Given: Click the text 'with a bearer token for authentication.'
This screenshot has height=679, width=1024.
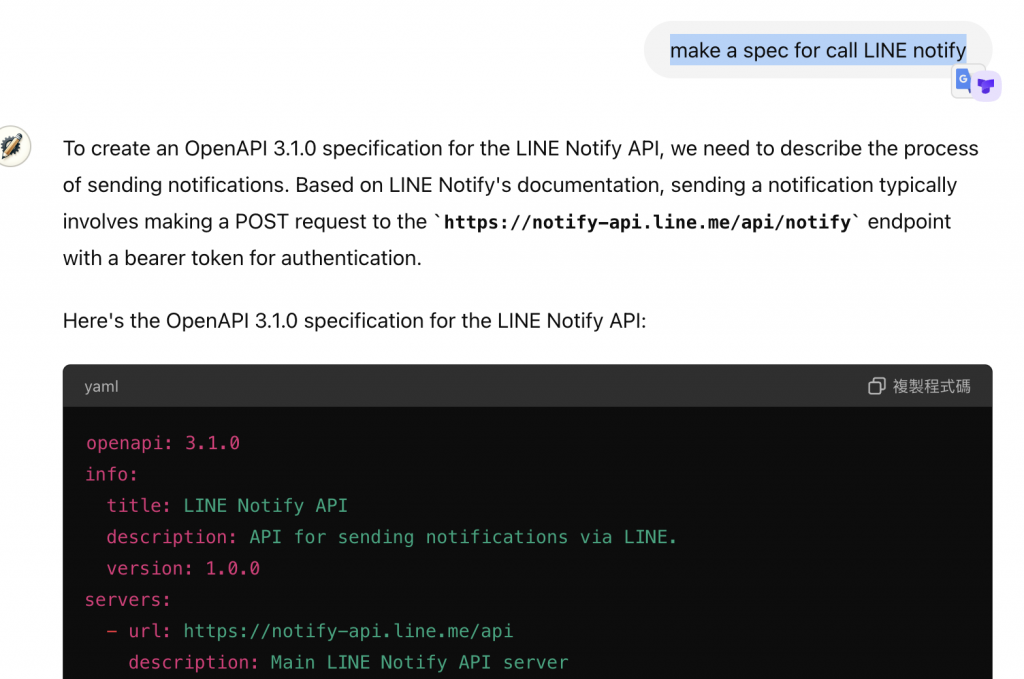Looking at the screenshot, I should click(x=242, y=258).
